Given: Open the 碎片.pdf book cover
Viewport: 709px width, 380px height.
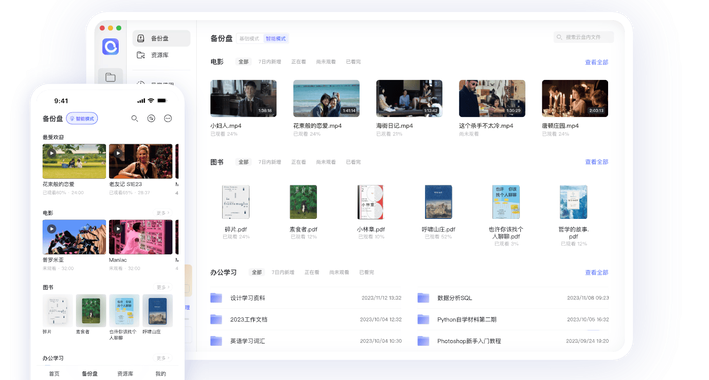Looking at the screenshot, I should click(x=236, y=202).
